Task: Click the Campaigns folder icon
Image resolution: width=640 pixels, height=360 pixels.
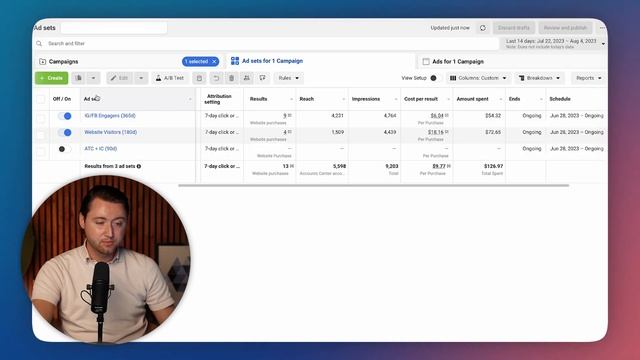Action: tap(42, 62)
